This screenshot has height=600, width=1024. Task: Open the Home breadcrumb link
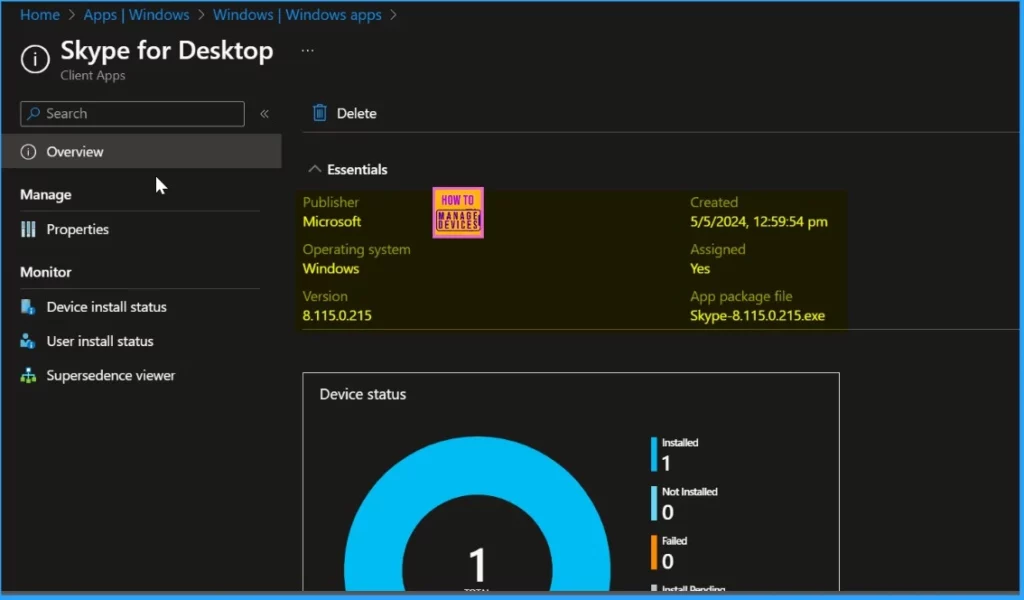(40, 14)
